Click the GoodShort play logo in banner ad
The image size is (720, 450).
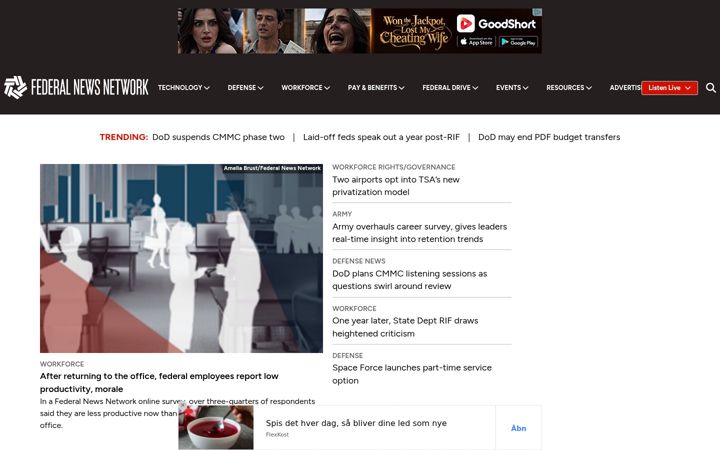[x=465, y=23]
